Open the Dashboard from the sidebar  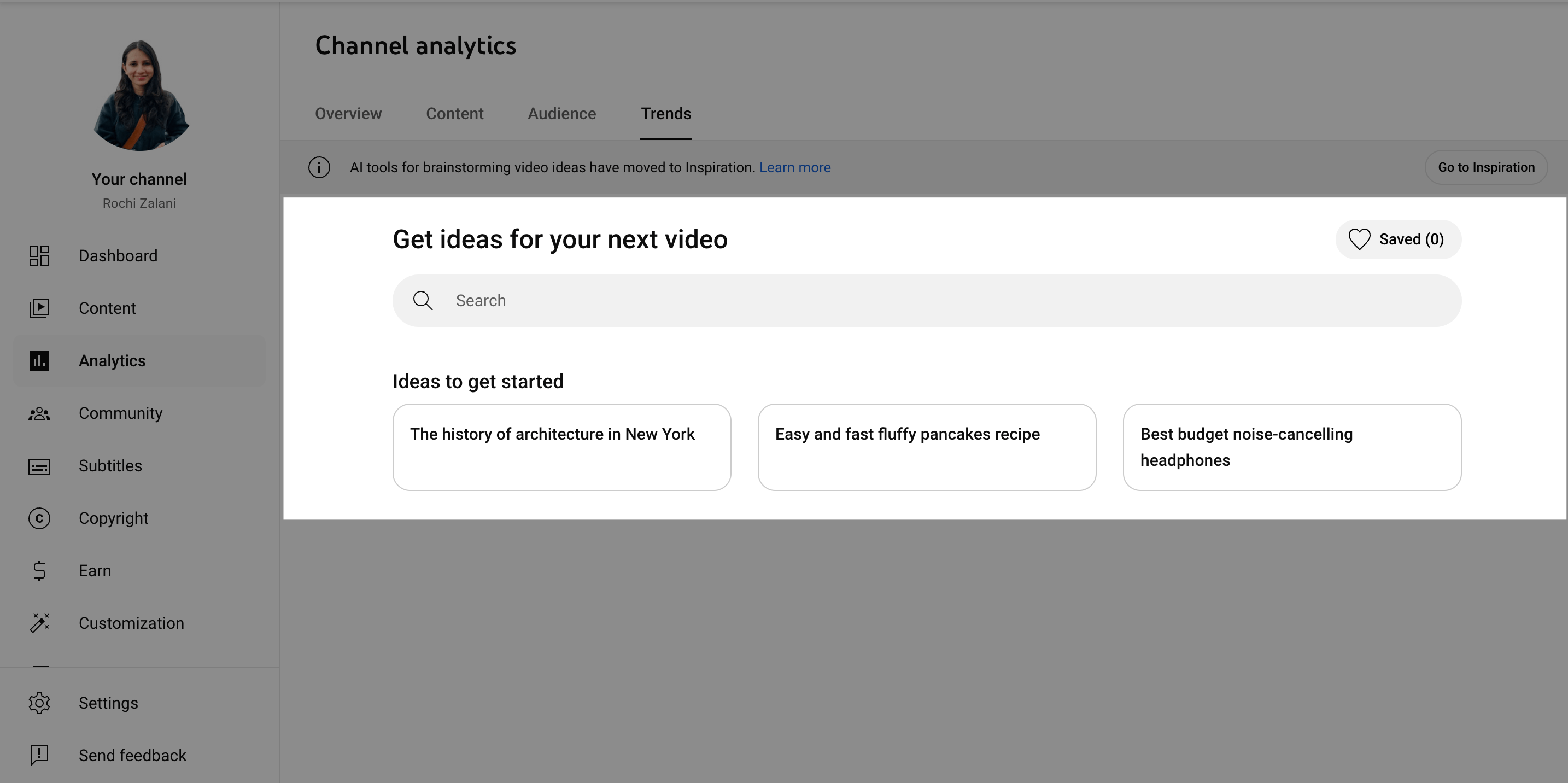(x=39, y=256)
